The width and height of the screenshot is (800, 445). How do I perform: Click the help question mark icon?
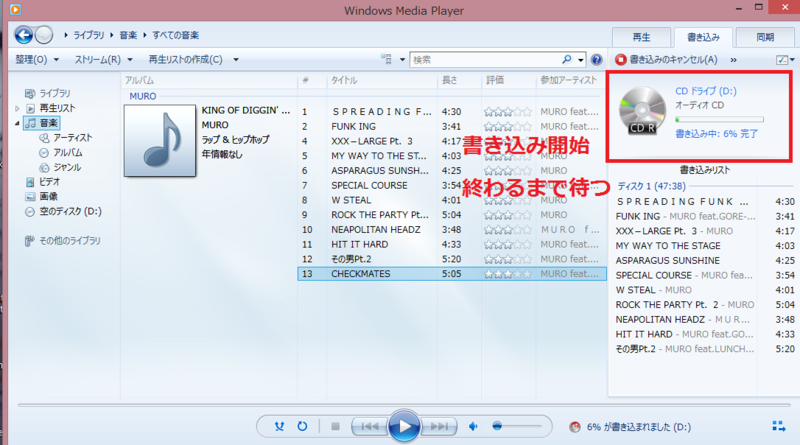[x=596, y=60]
